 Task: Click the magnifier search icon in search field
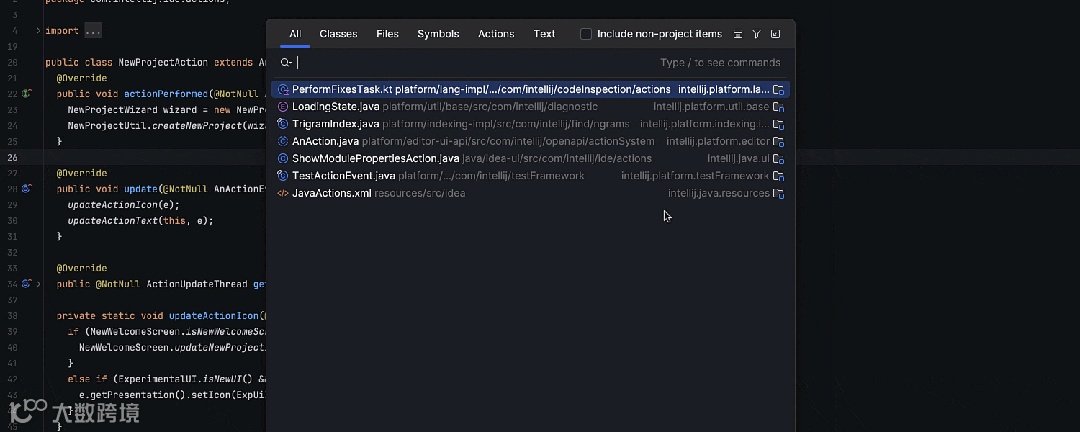[286, 63]
